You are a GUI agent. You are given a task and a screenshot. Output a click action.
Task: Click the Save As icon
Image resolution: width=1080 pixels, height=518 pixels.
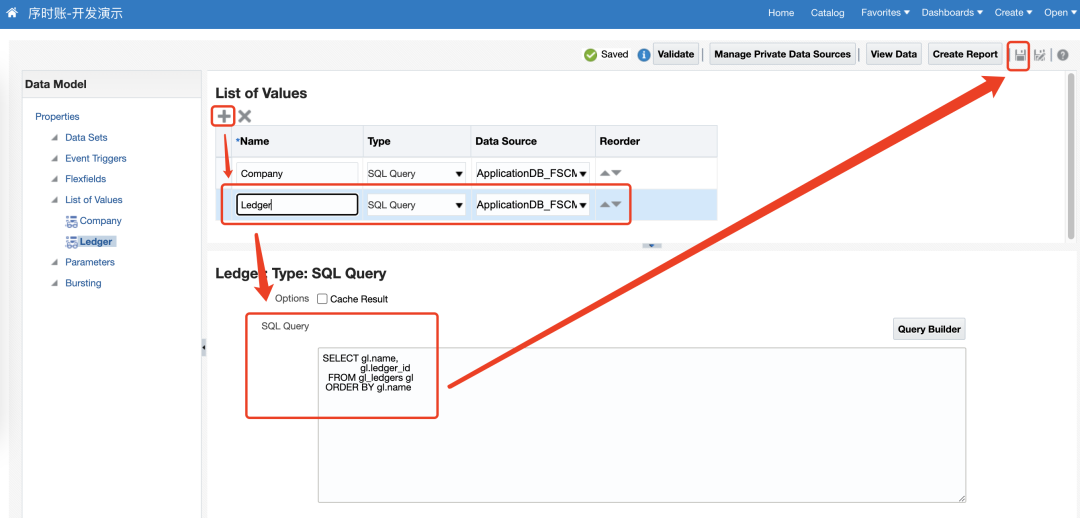(x=1040, y=54)
